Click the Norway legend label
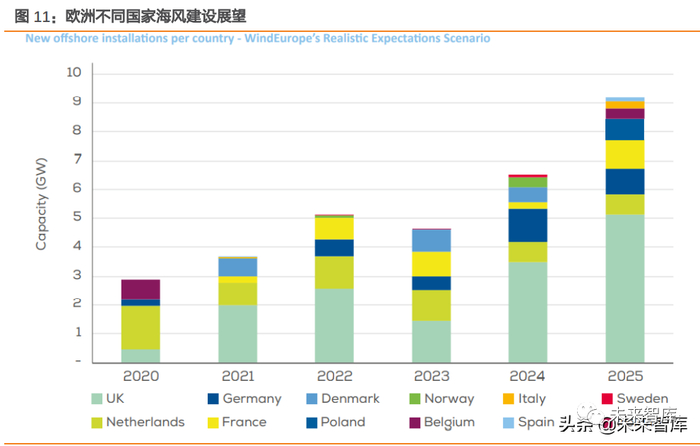 (x=449, y=399)
